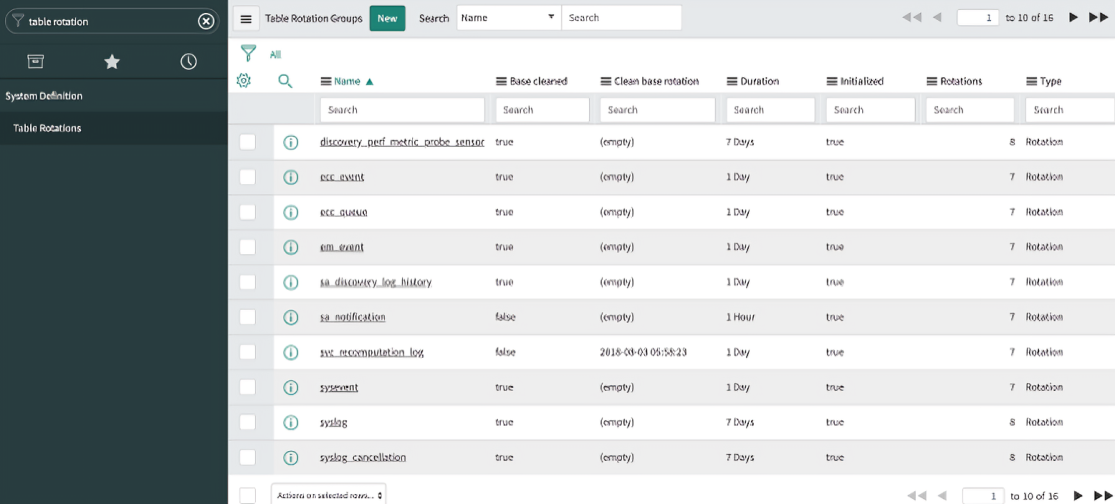The height and width of the screenshot is (504, 1115).
Task: Click the Base cleaned column search field
Action: click(542, 110)
